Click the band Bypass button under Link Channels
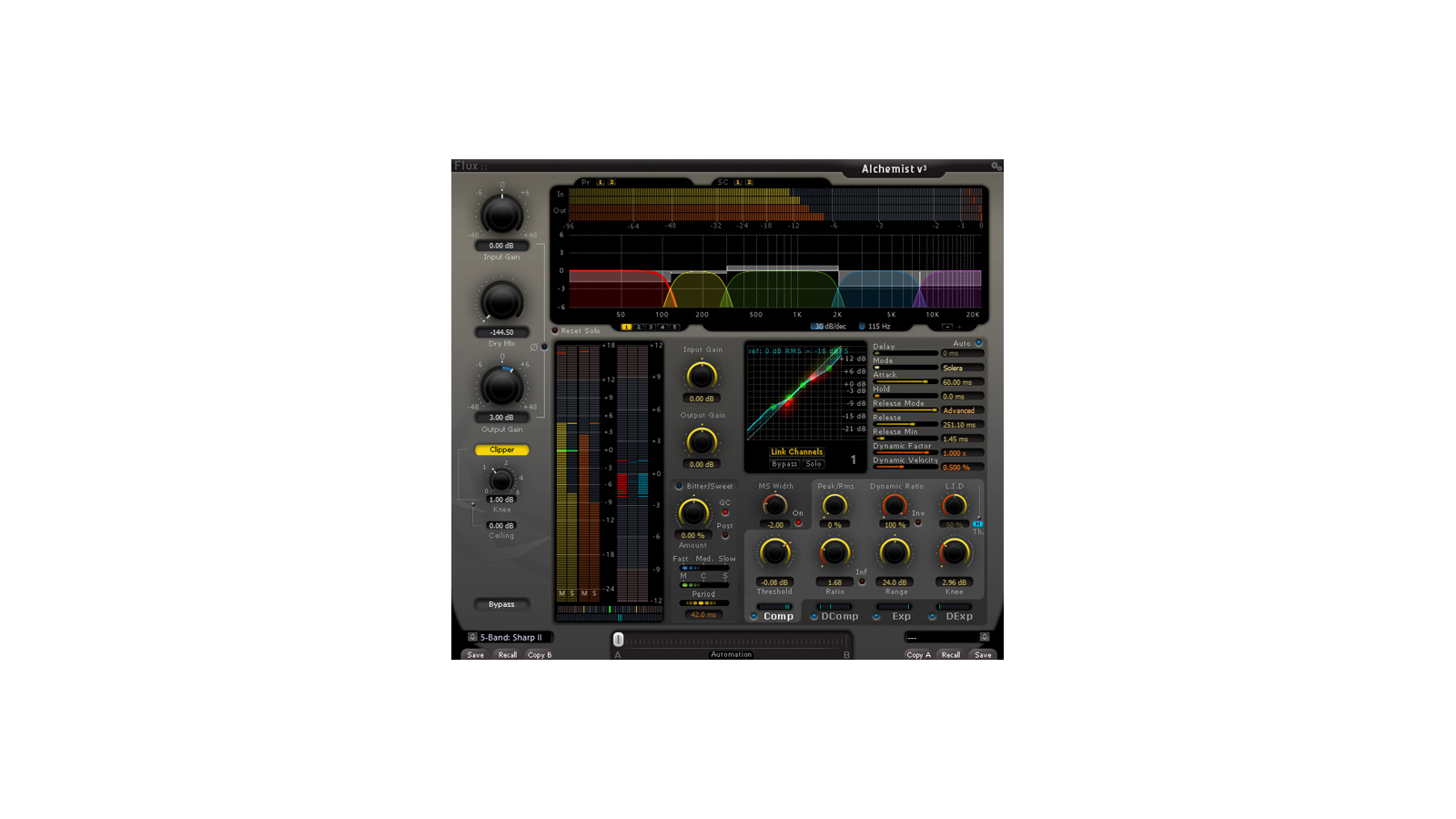 pyautogui.click(x=784, y=464)
